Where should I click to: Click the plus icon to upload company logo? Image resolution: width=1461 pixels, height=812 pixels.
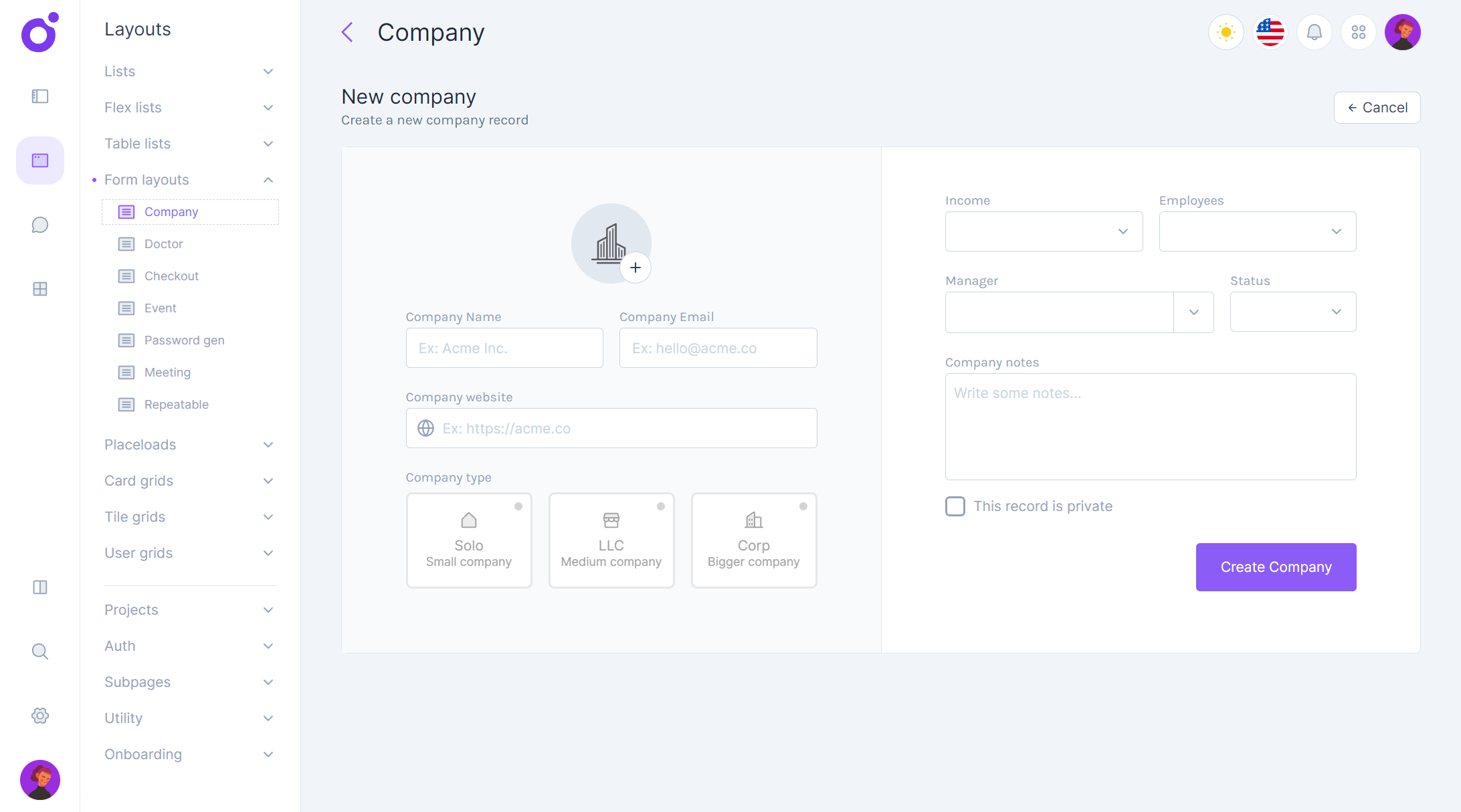coord(636,267)
